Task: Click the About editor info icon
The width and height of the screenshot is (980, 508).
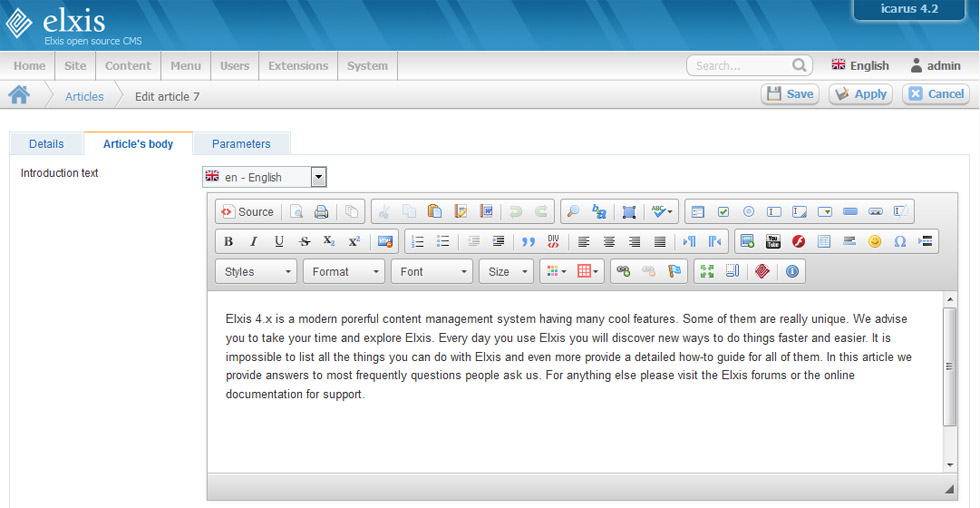Action: tap(792, 271)
